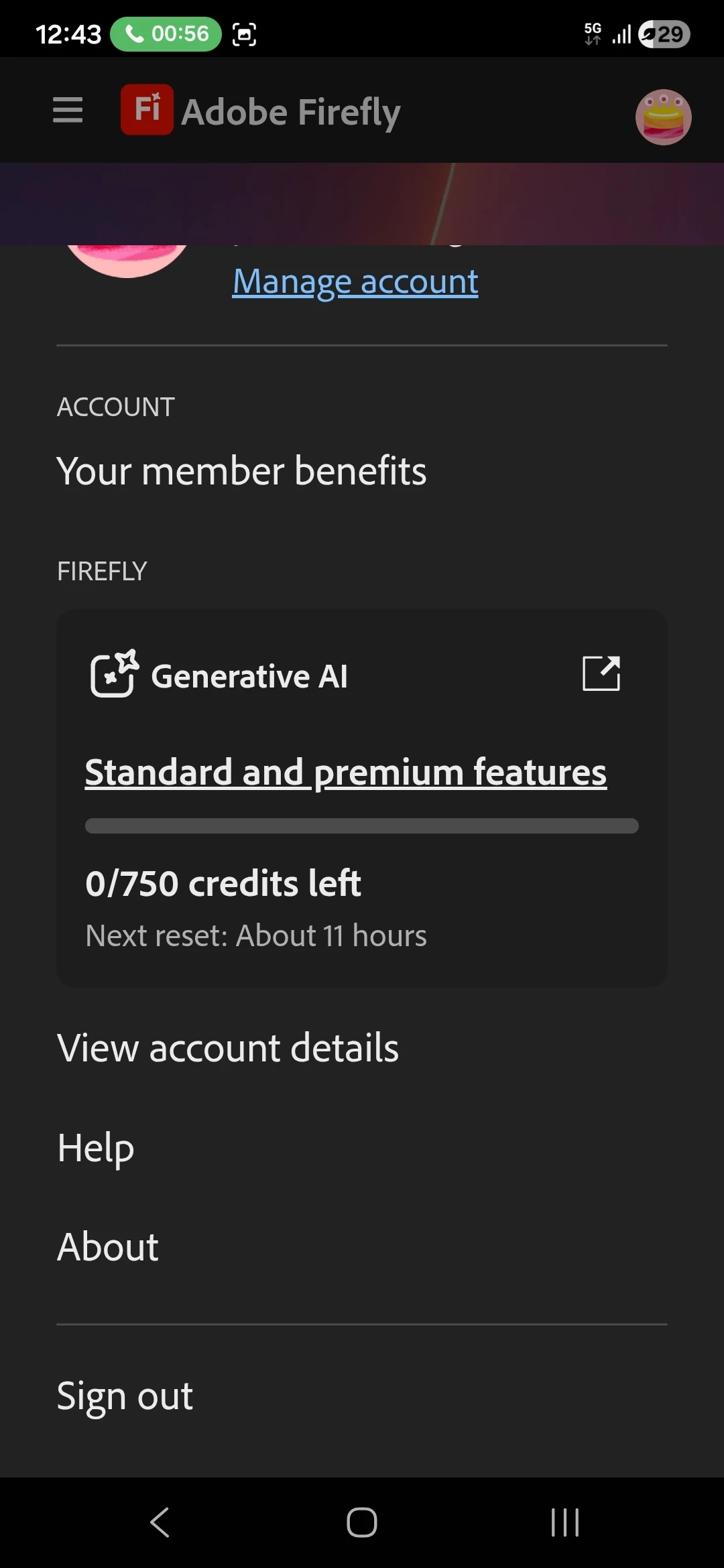
Task: Tap Sign out
Action: 125,1396
